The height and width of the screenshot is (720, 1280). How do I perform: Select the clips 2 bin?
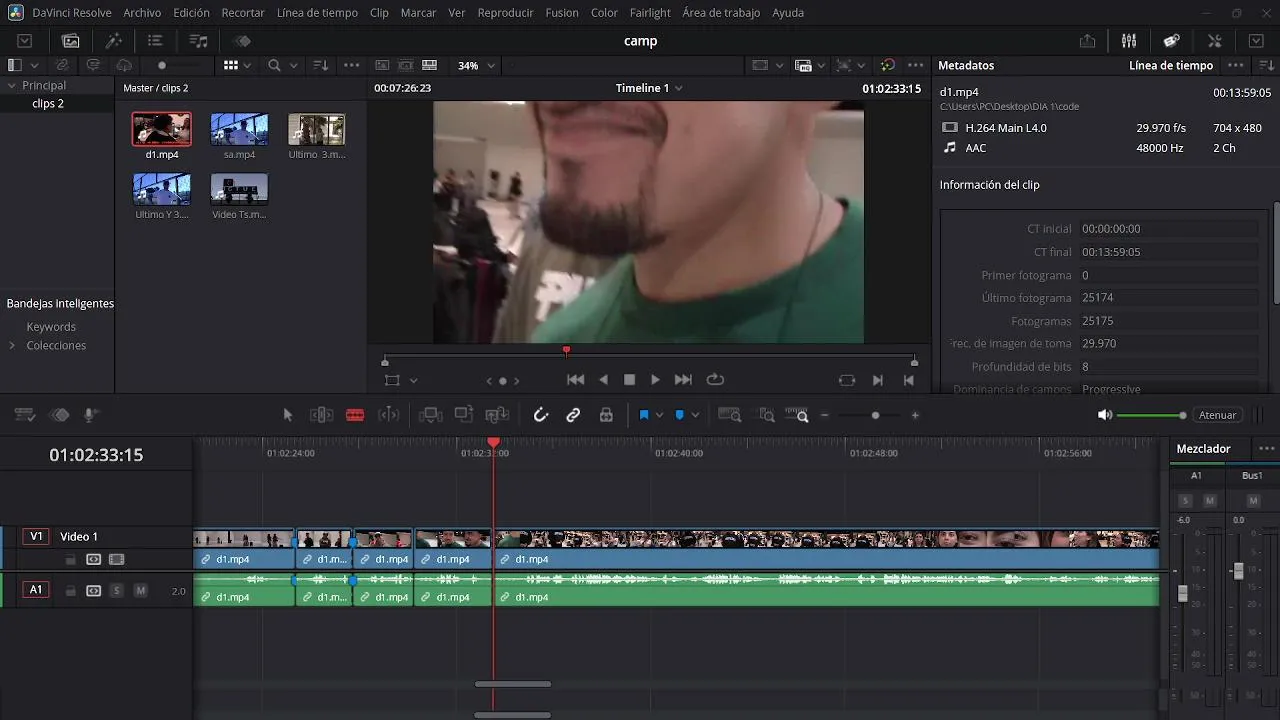coord(48,103)
